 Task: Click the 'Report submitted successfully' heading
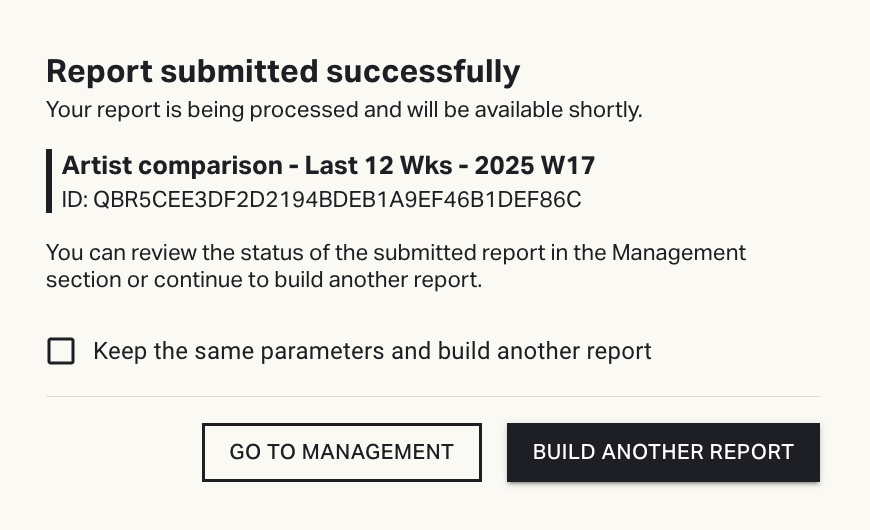coord(283,72)
